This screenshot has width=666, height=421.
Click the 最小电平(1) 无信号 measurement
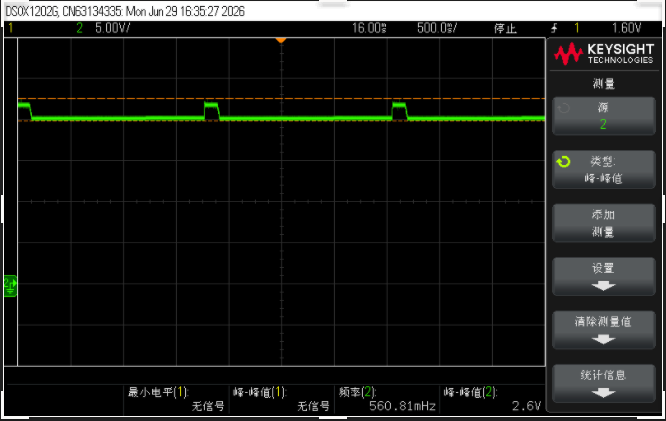click(x=175, y=399)
